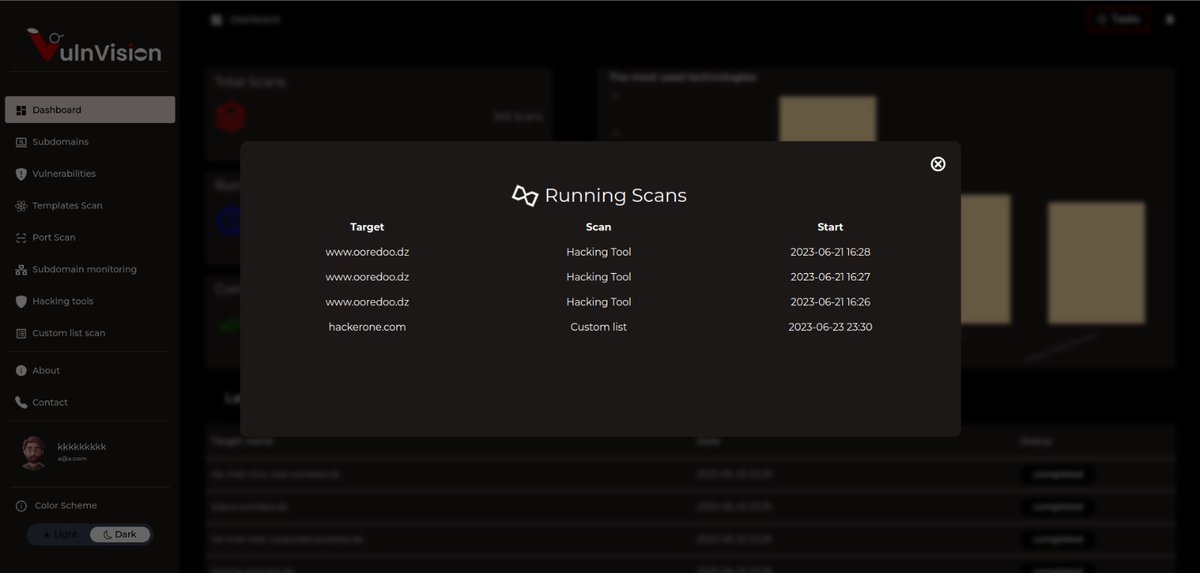Click the atom icon beside Templates Scan

(21, 206)
